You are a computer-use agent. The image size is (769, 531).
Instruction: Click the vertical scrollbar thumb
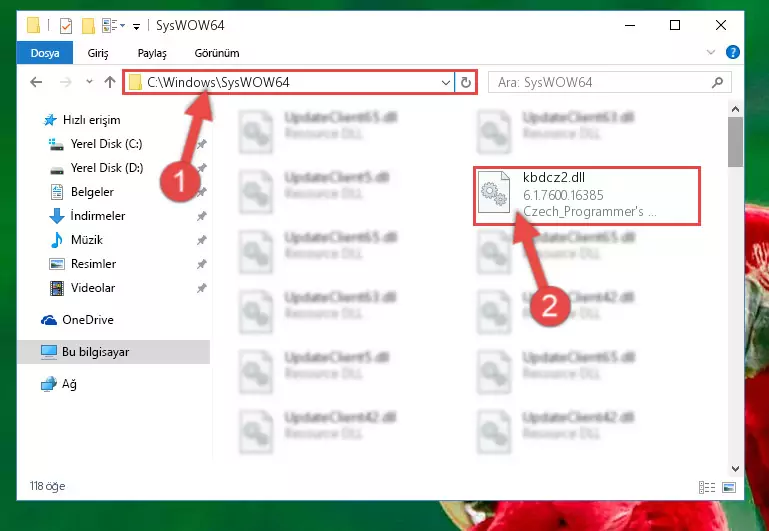pyautogui.click(x=735, y=142)
